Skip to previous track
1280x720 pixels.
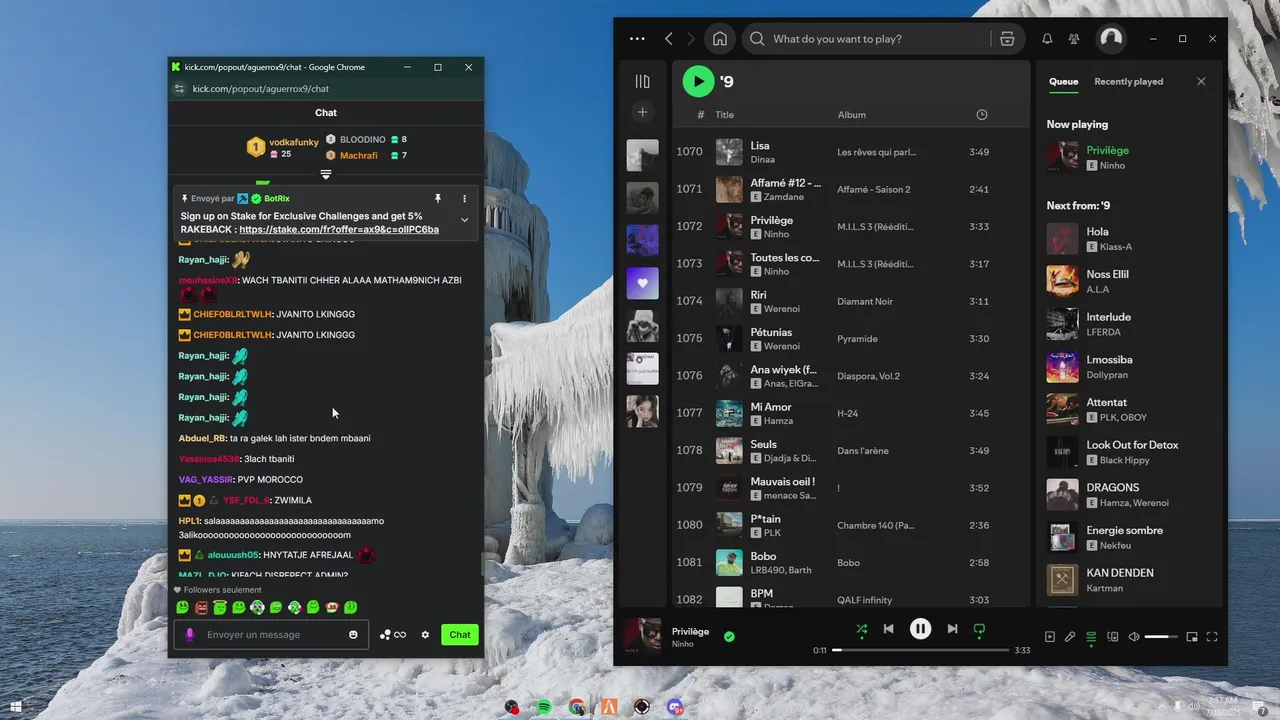(x=888, y=629)
